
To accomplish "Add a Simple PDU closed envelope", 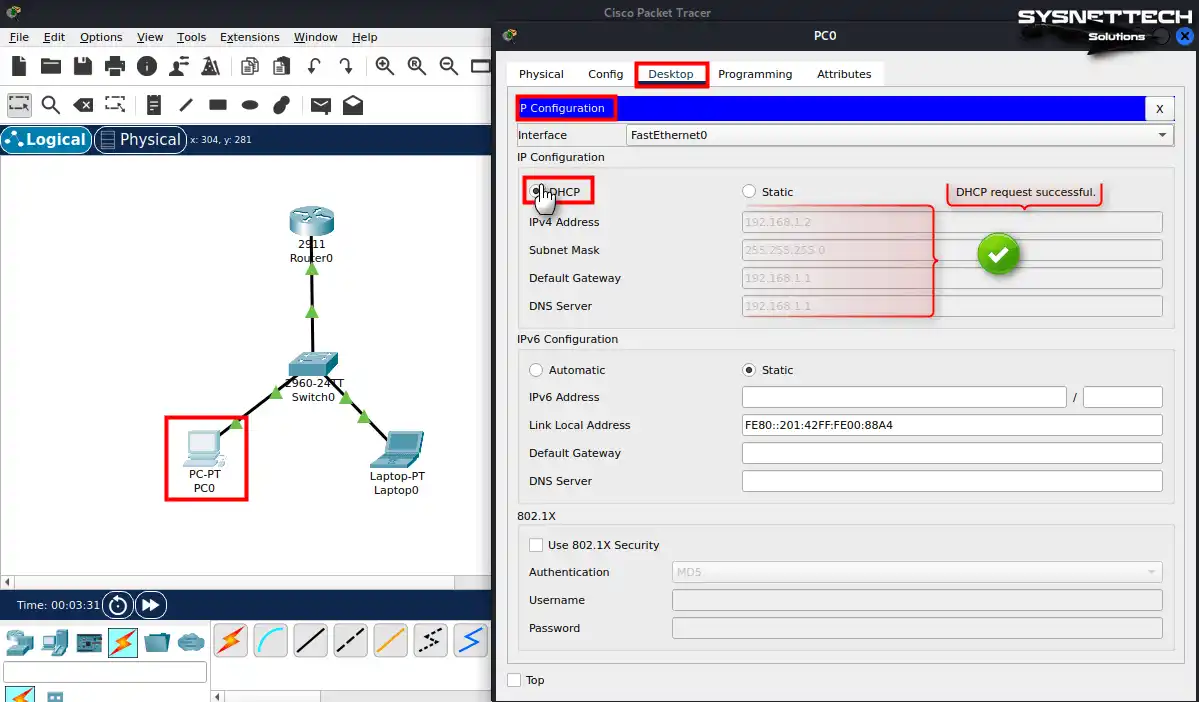I will (x=320, y=106).
